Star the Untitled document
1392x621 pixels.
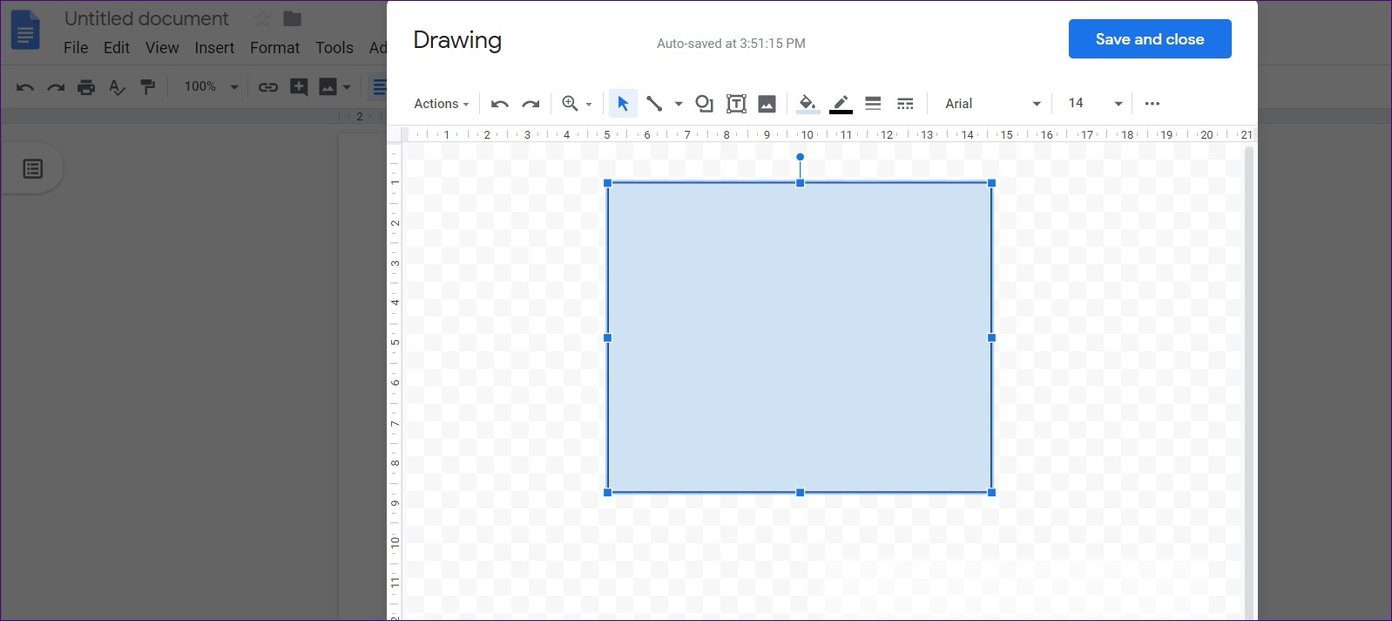pos(262,19)
